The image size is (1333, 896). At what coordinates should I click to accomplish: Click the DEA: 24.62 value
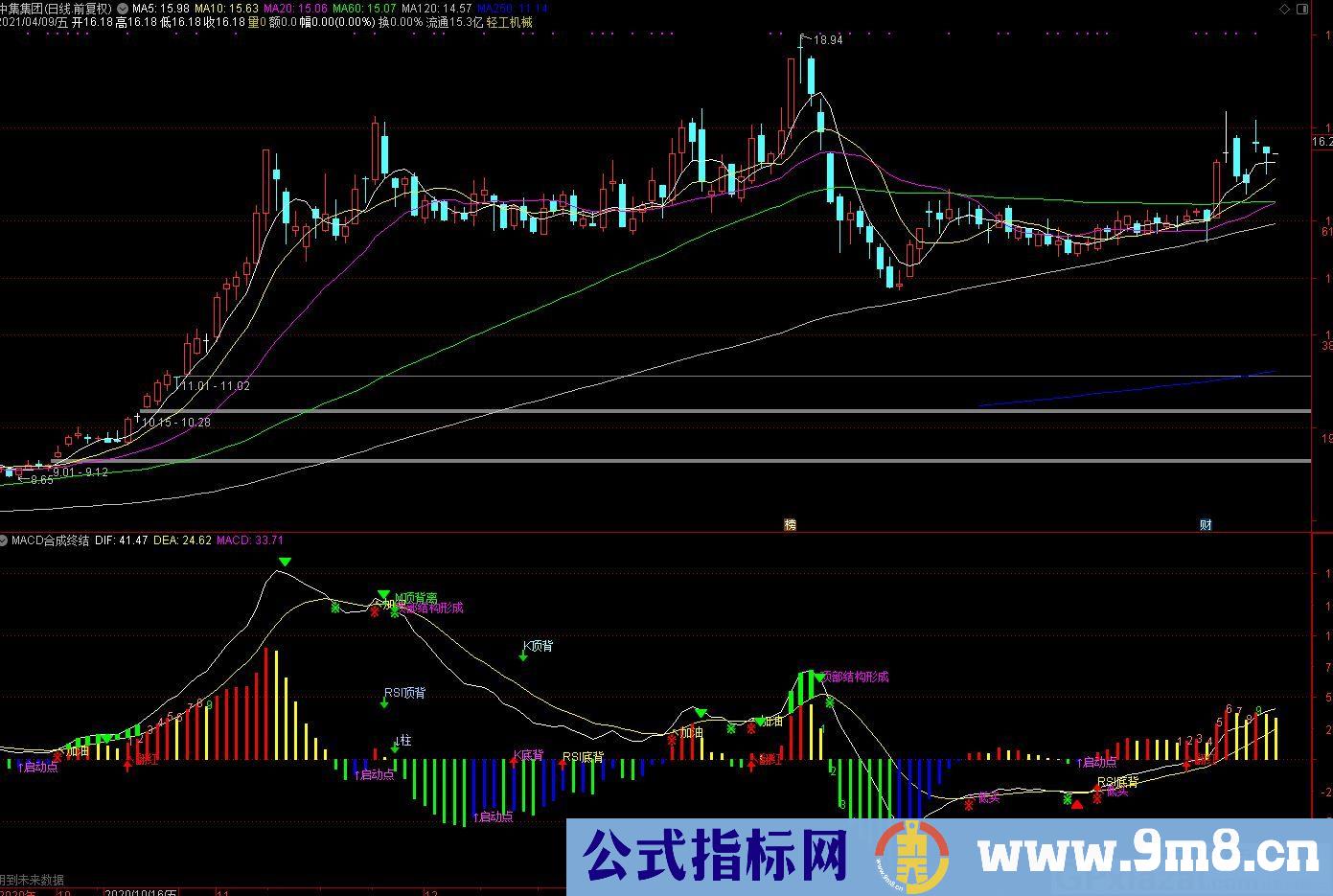pos(182,540)
